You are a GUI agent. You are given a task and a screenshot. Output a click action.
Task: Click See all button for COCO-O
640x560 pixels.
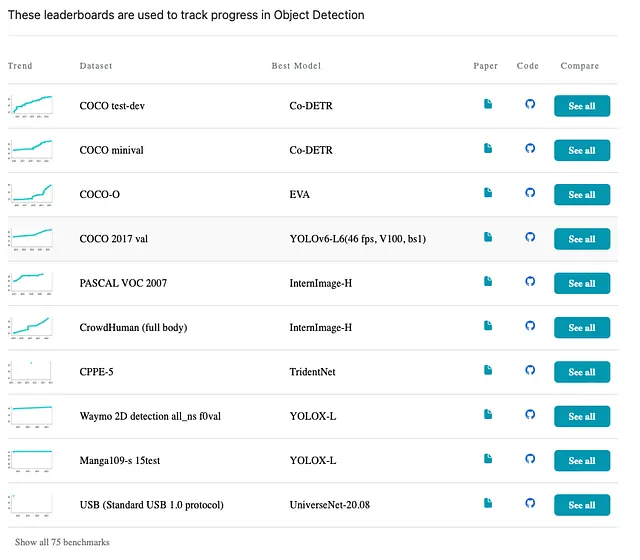(x=582, y=195)
